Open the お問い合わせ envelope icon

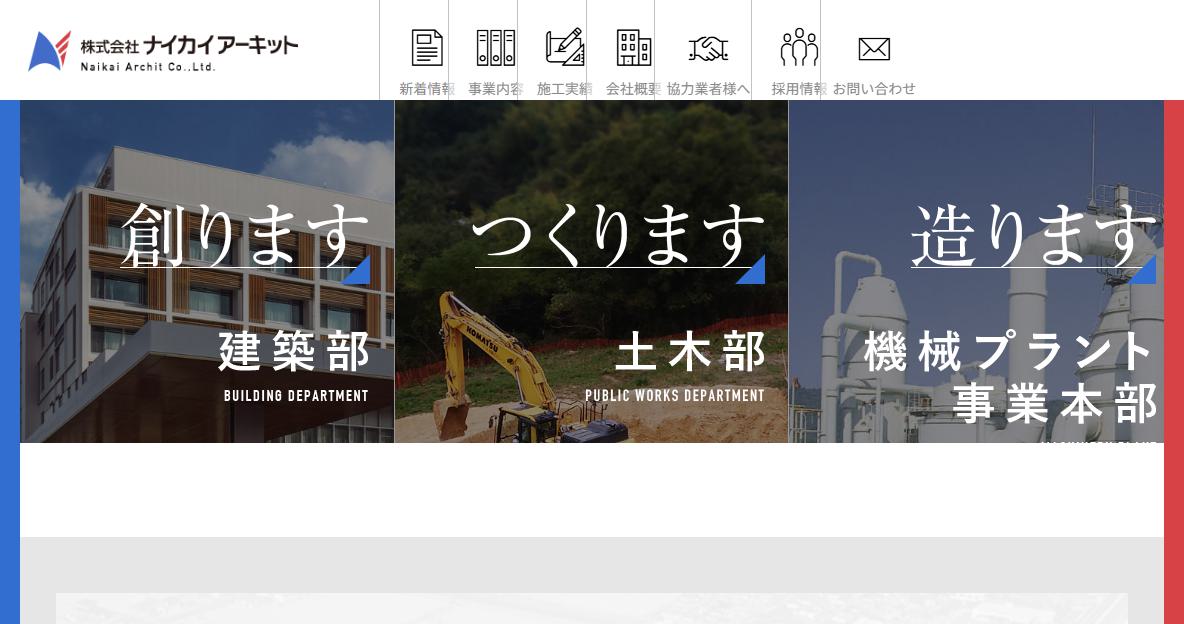click(874, 49)
